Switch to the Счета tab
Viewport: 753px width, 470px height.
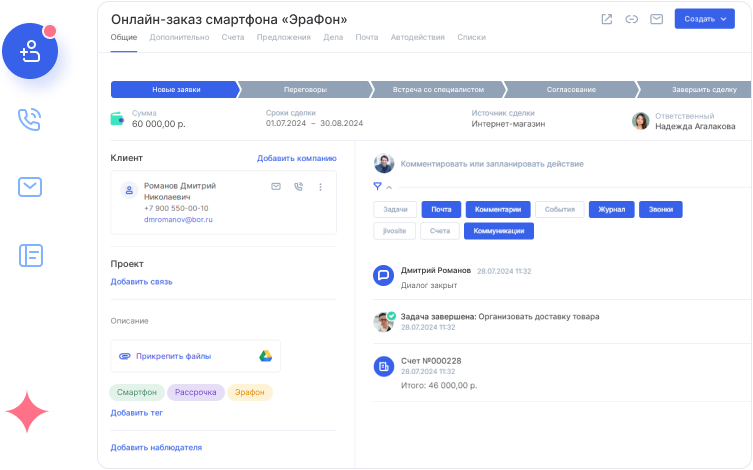pyautogui.click(x=233, y=37)
